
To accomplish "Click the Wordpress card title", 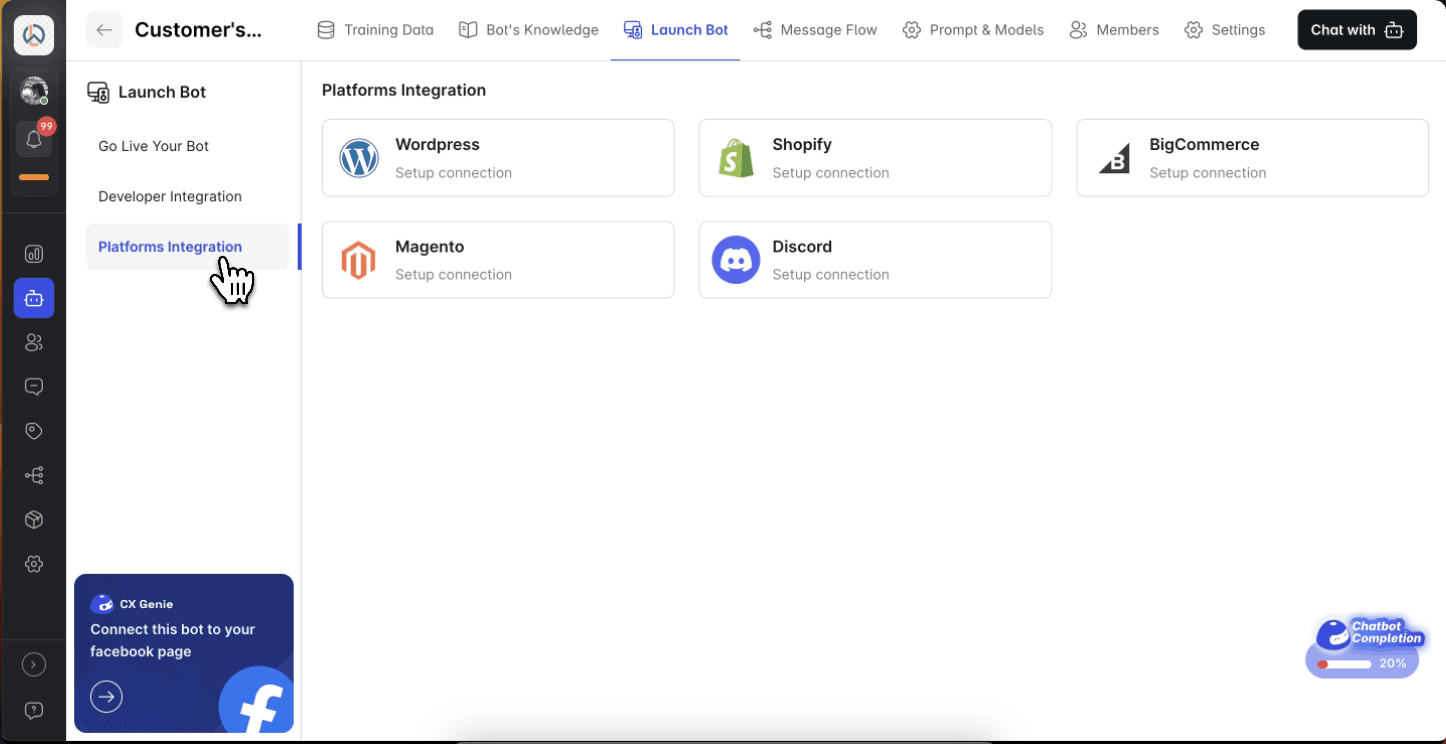I will click(x=437, y=145).
